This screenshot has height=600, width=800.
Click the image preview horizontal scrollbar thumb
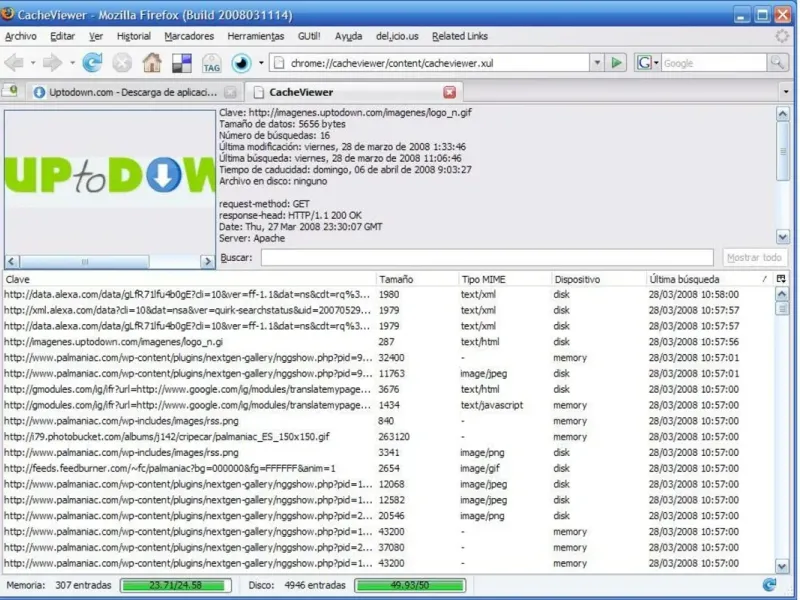point(85,262)
